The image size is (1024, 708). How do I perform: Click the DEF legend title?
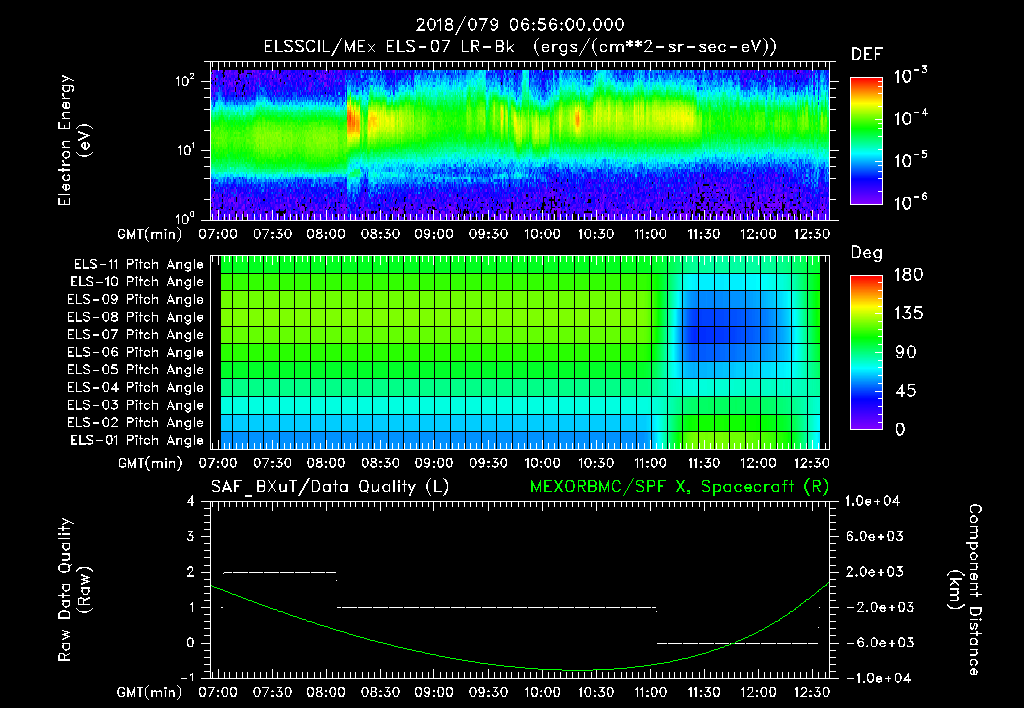point(867,55)
